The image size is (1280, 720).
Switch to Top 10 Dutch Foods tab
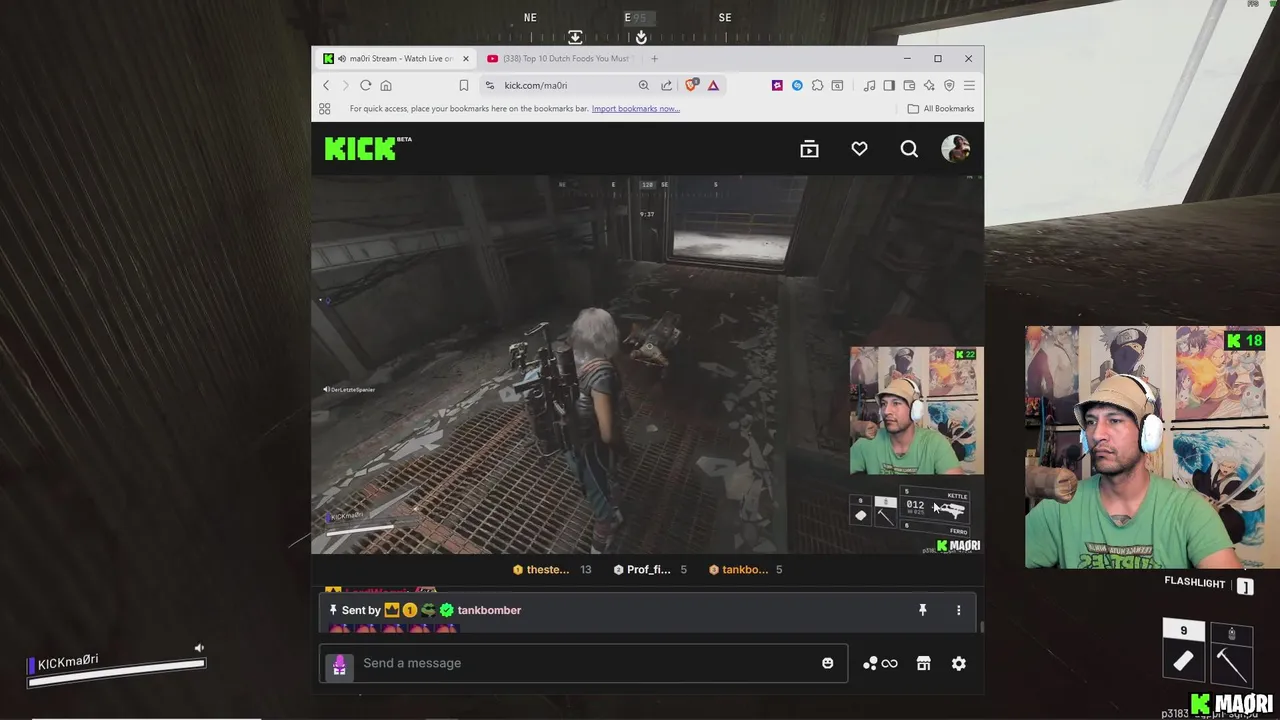560,59
